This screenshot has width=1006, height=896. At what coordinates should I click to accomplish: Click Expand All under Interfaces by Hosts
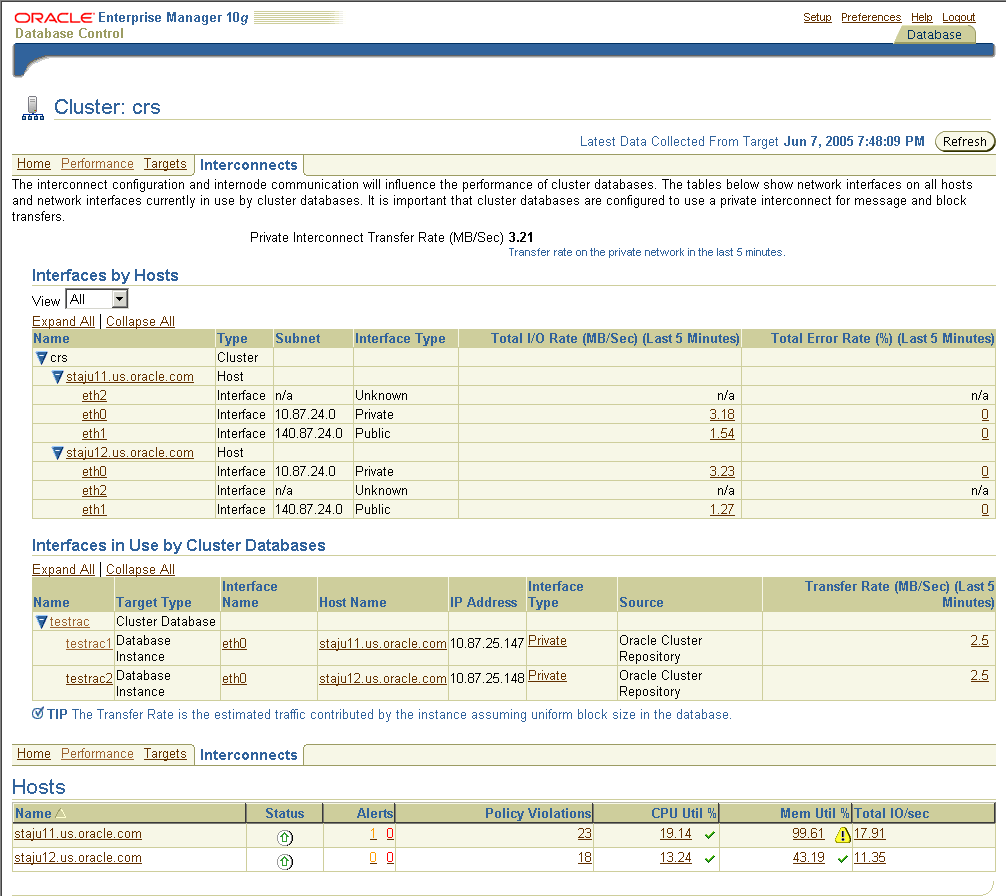(63, 320)
